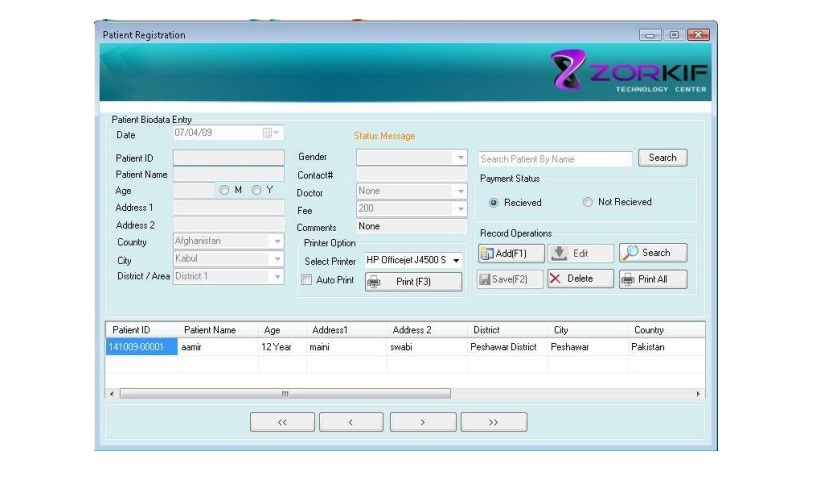Click the Pakistan country cell
This screenshot has width=830, height=488.
tap(666, 347)
